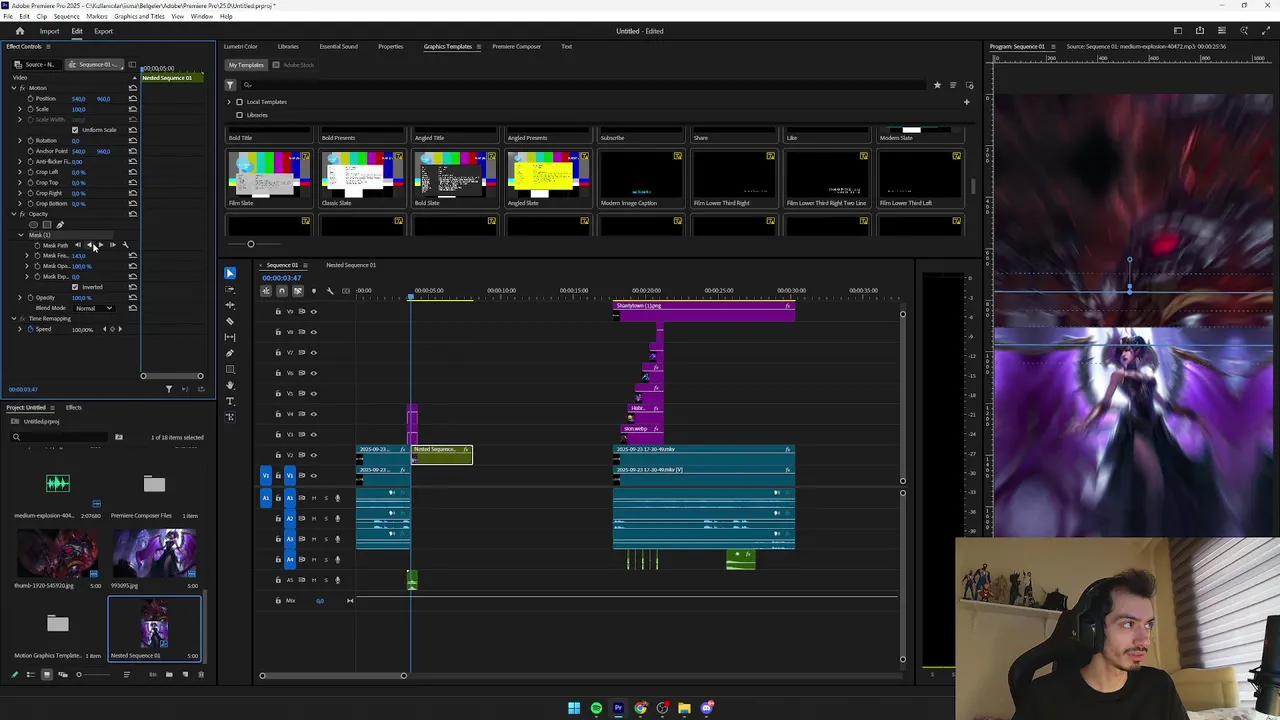Create ellipse mask under Opacity
This screenshot has width=1280, height=720.
pos(34,224)
